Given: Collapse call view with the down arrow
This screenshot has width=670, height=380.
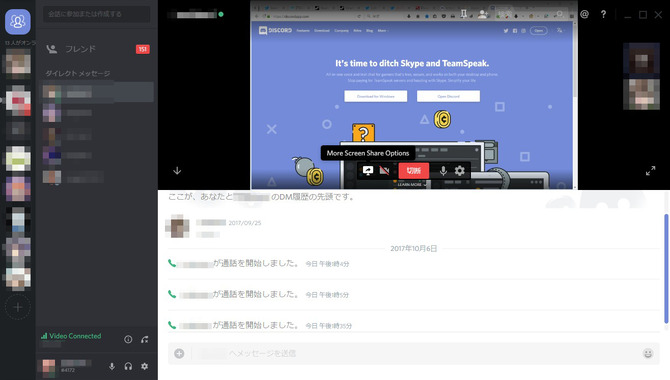Looking at the screenshot, I should pos(177,171).
